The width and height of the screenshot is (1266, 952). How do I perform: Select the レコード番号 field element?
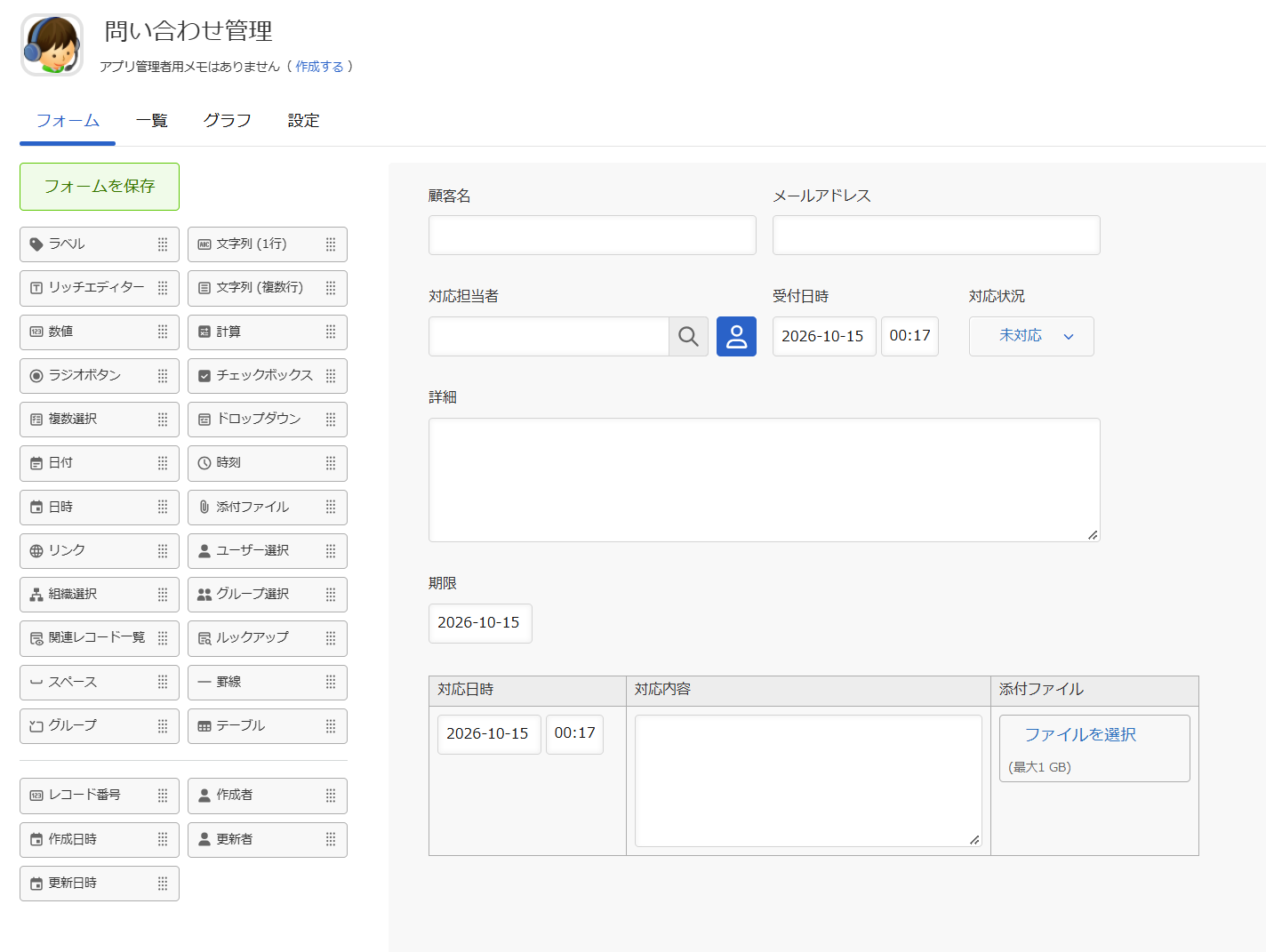100,796
